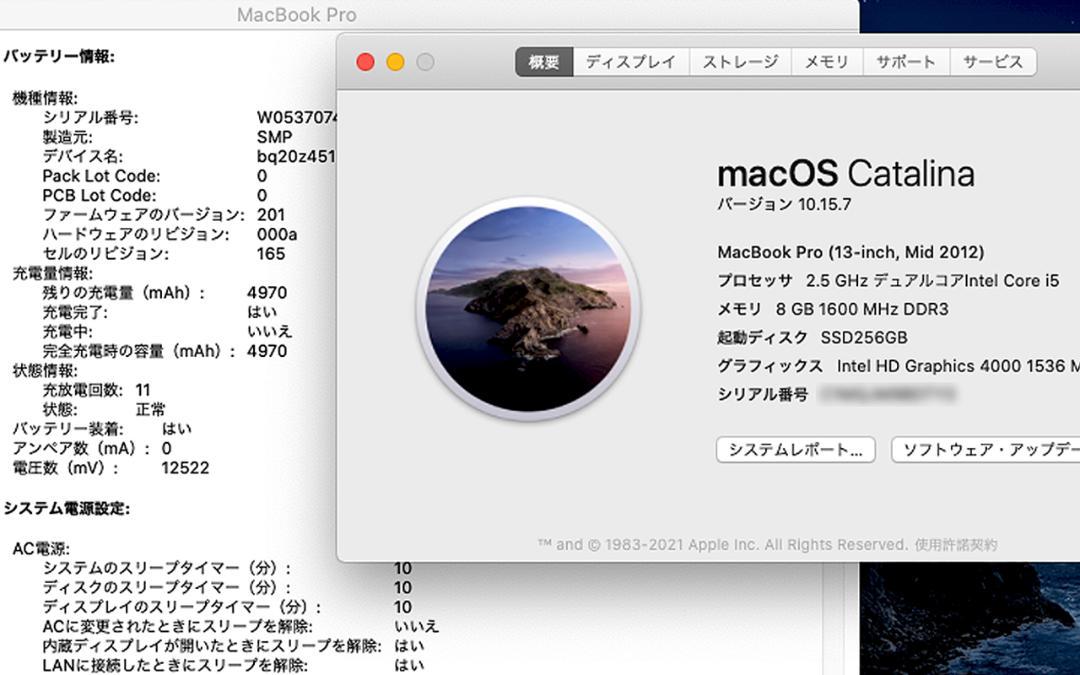
Task: Click the greyed-out zoom window button
Action: click(x=426, y=62)
